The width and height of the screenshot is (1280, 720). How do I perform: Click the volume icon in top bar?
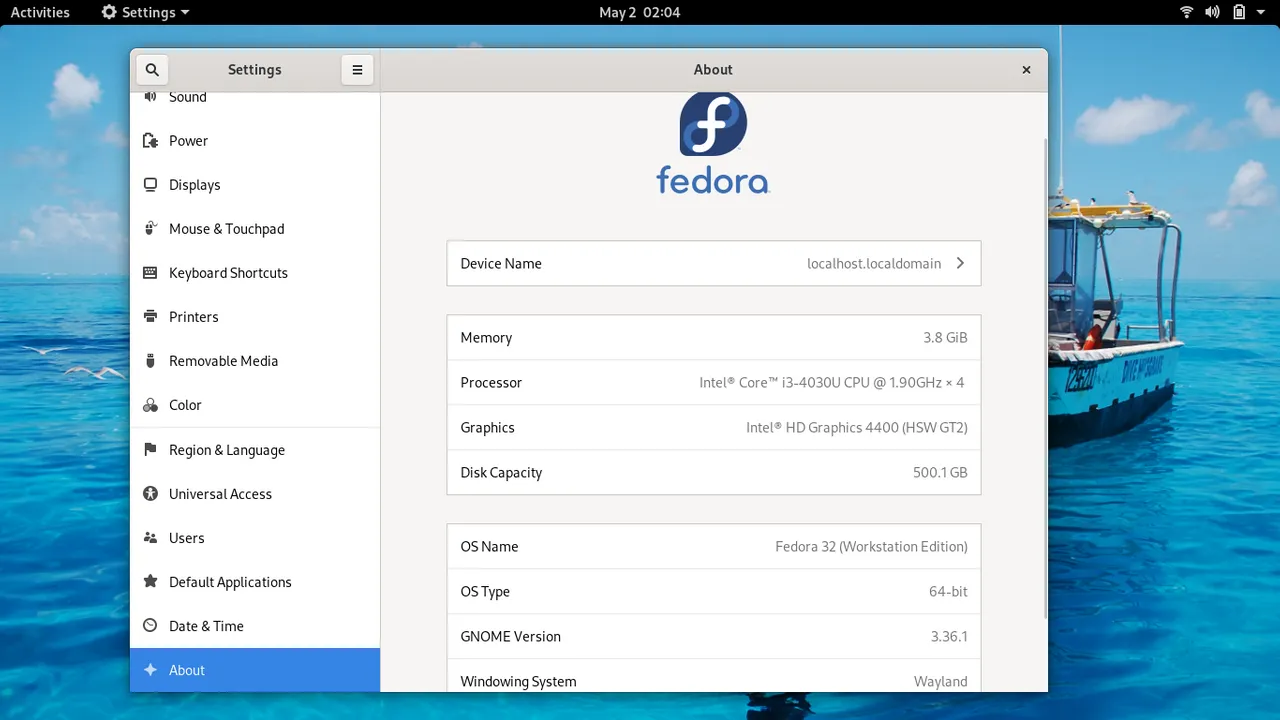point(1213,12)
